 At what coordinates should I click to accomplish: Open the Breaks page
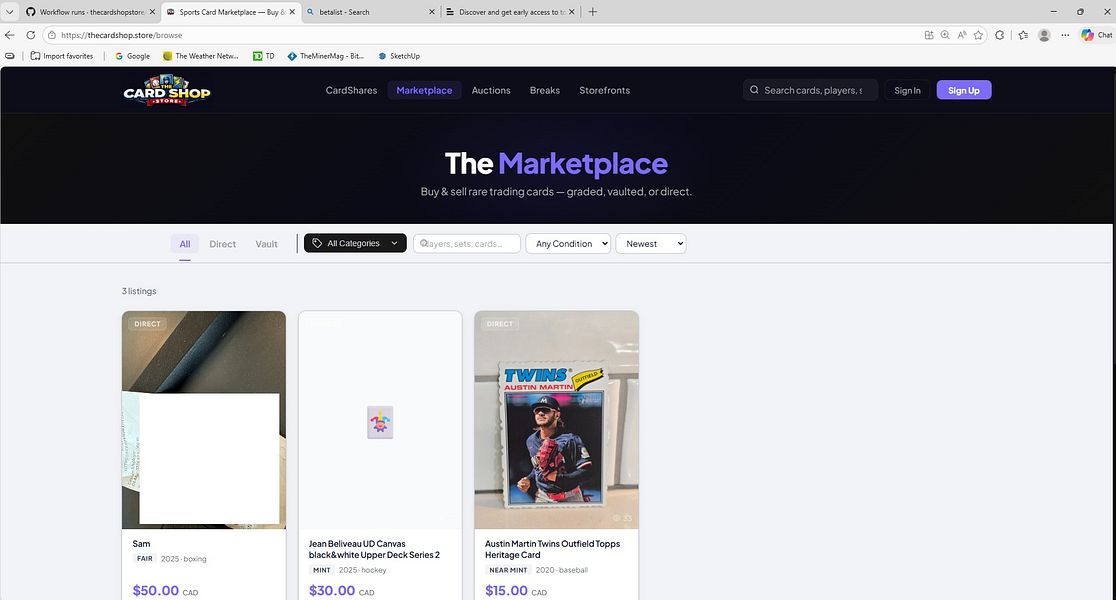click(544, 90)
